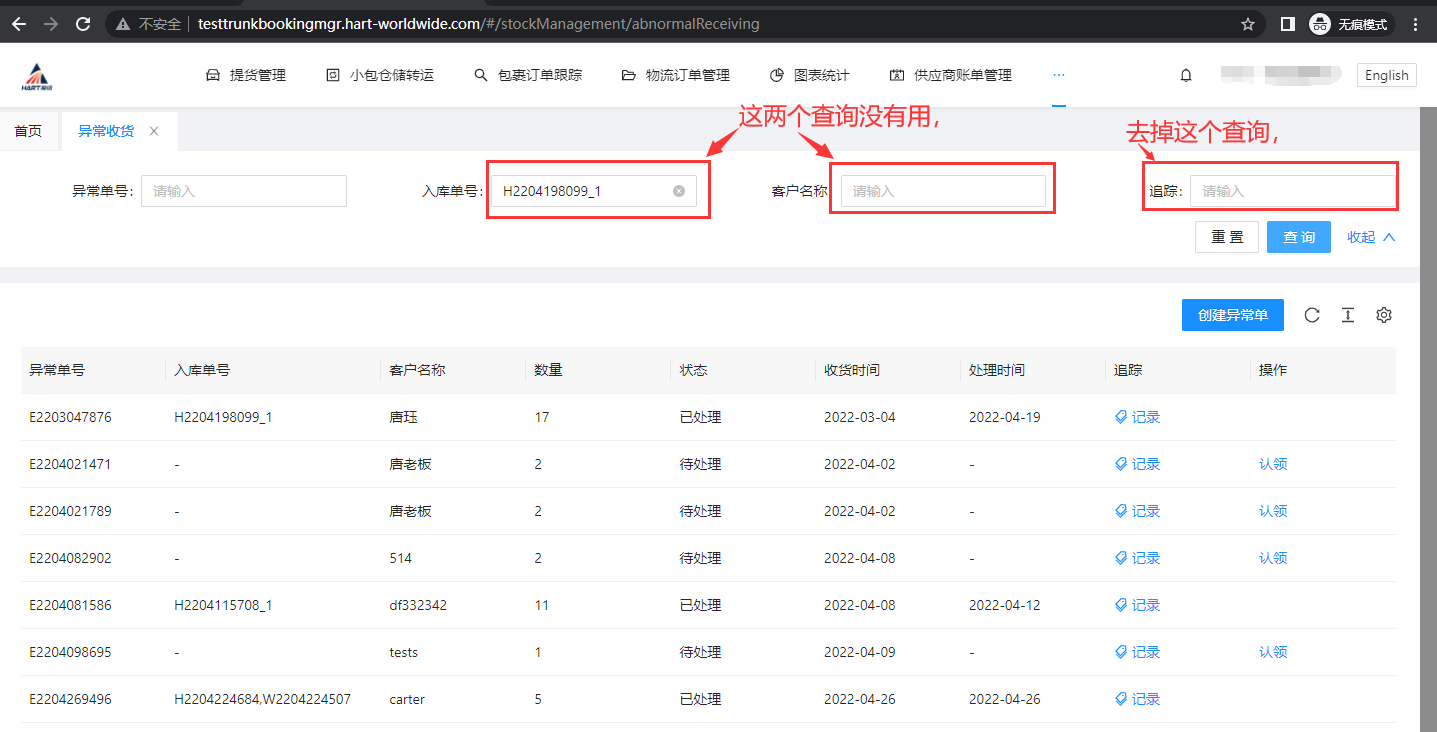Click the 重置 reset button
The width and height of the screenshot is (1437, 732).
click(1227, 237)
